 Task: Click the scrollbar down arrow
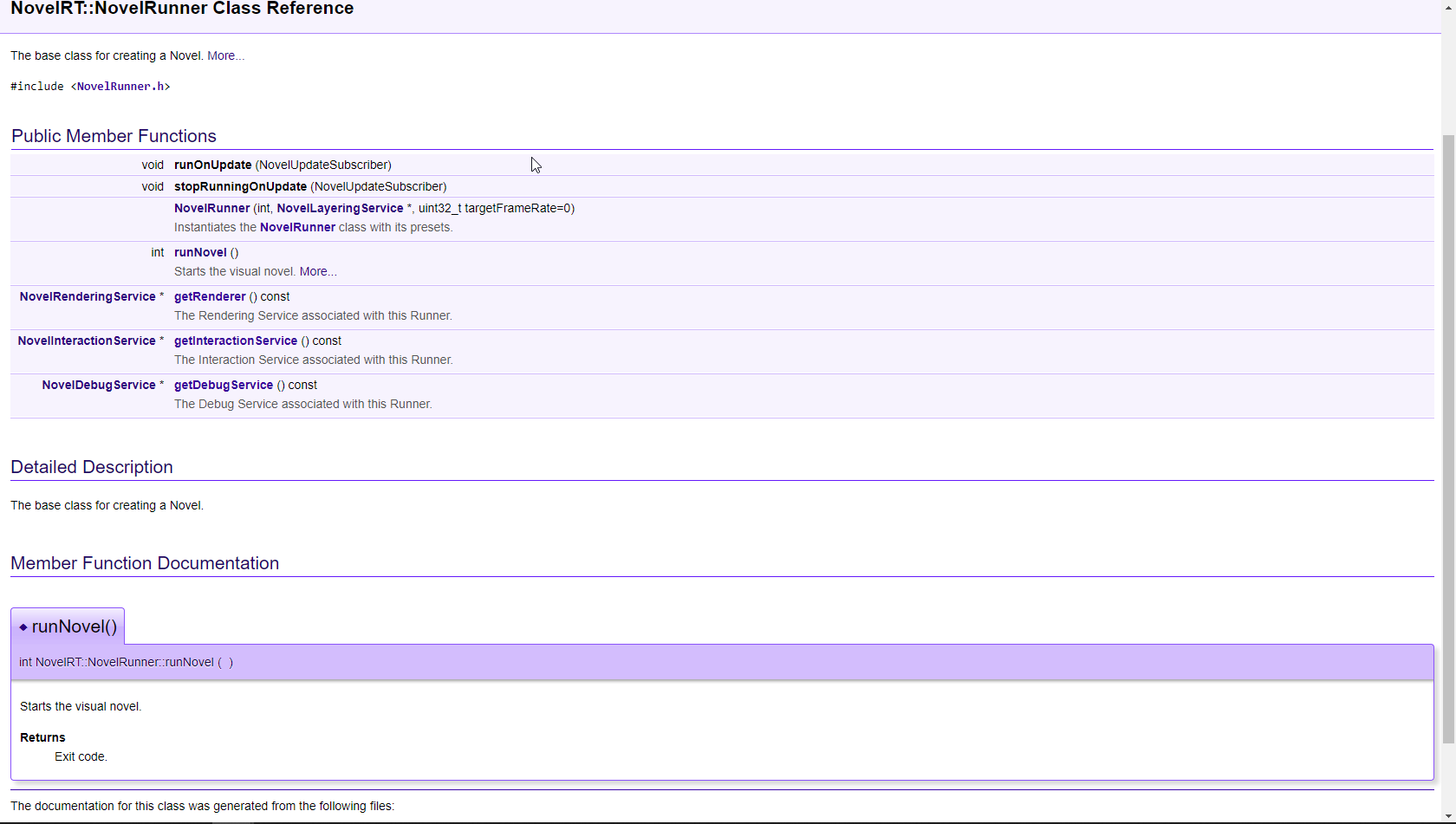1448,817
